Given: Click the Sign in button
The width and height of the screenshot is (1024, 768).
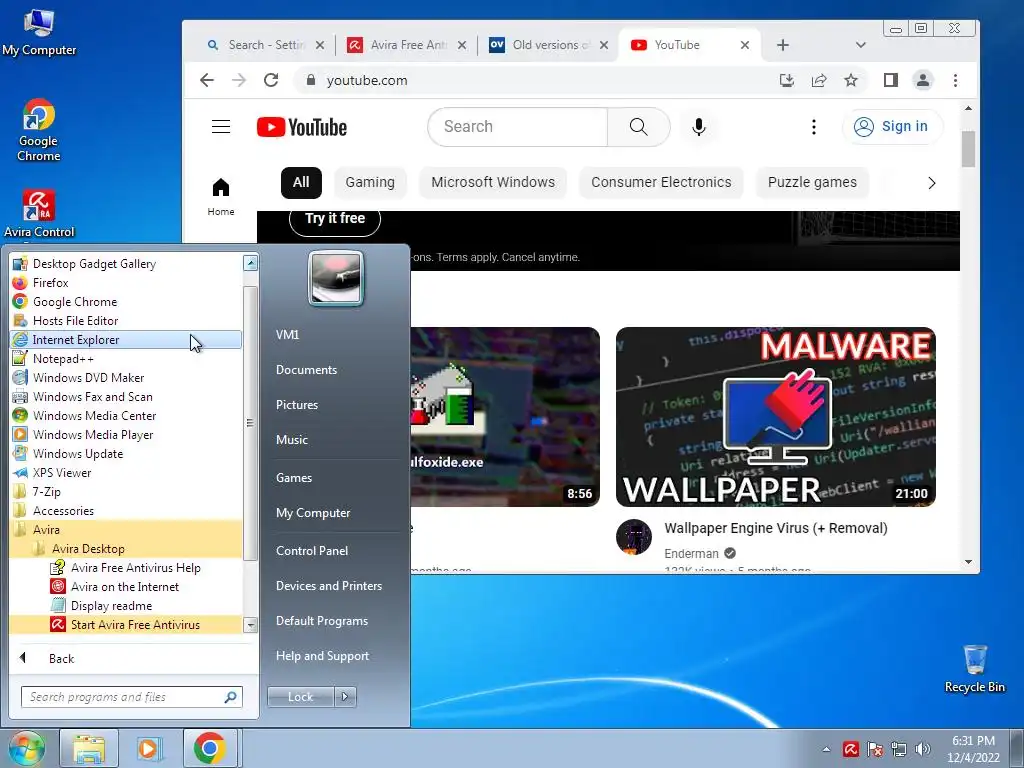Looking at the screenshot, I should click(x=892, y=127).
